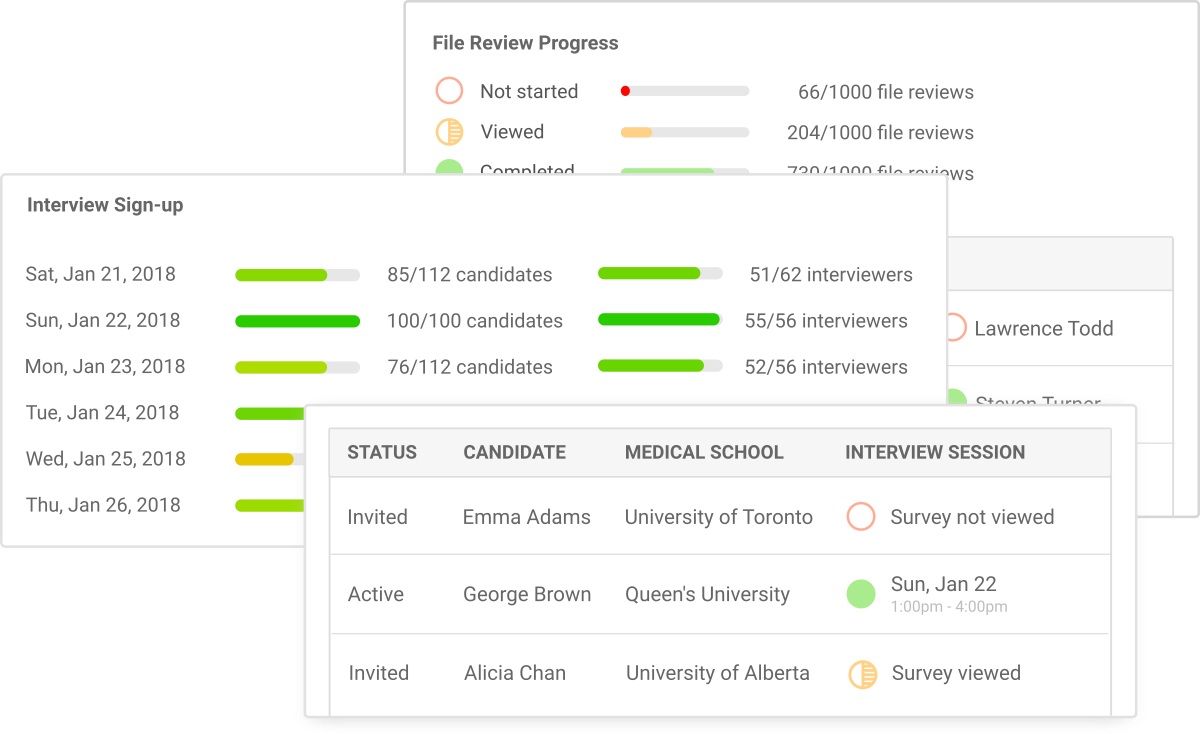1200x734 pixels.
Task: Click the Survey not viewed circle icon
Action: tap(861, 517)
